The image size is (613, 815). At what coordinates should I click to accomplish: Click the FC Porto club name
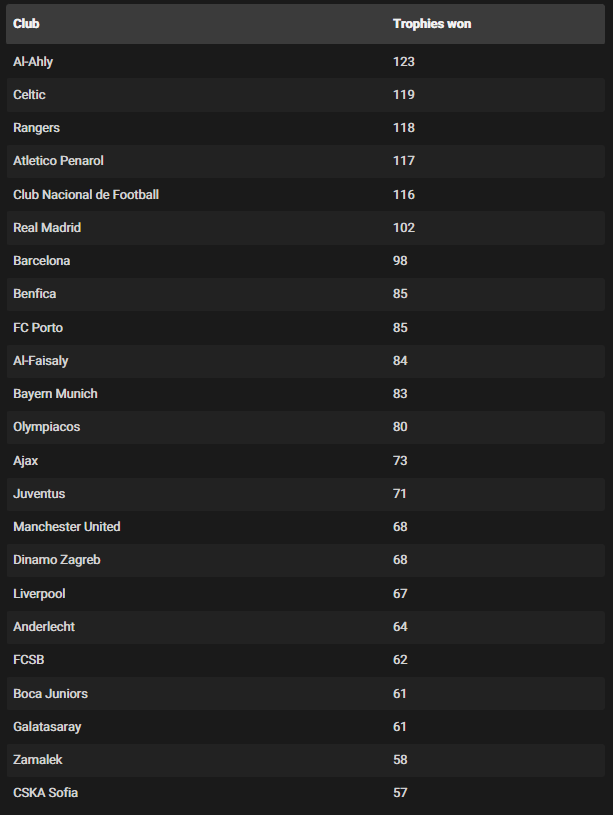coord(38,328)
